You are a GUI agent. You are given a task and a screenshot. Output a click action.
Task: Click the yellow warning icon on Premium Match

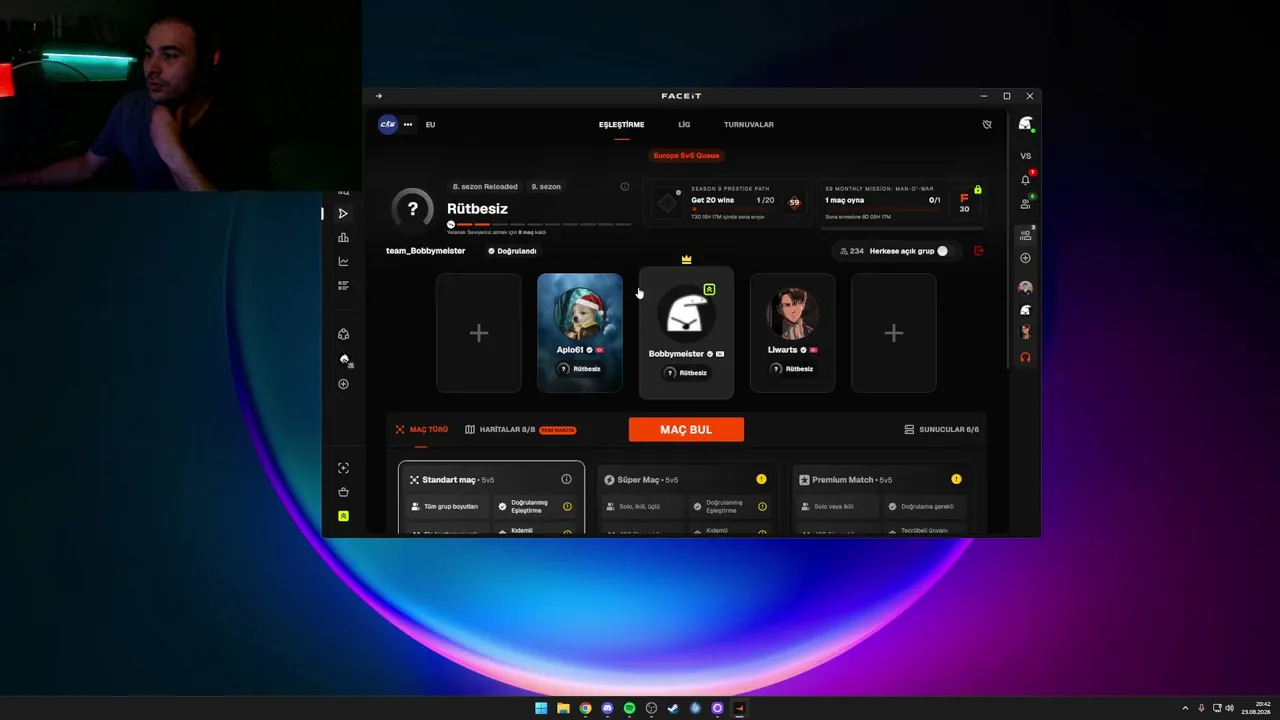(956, 480)
